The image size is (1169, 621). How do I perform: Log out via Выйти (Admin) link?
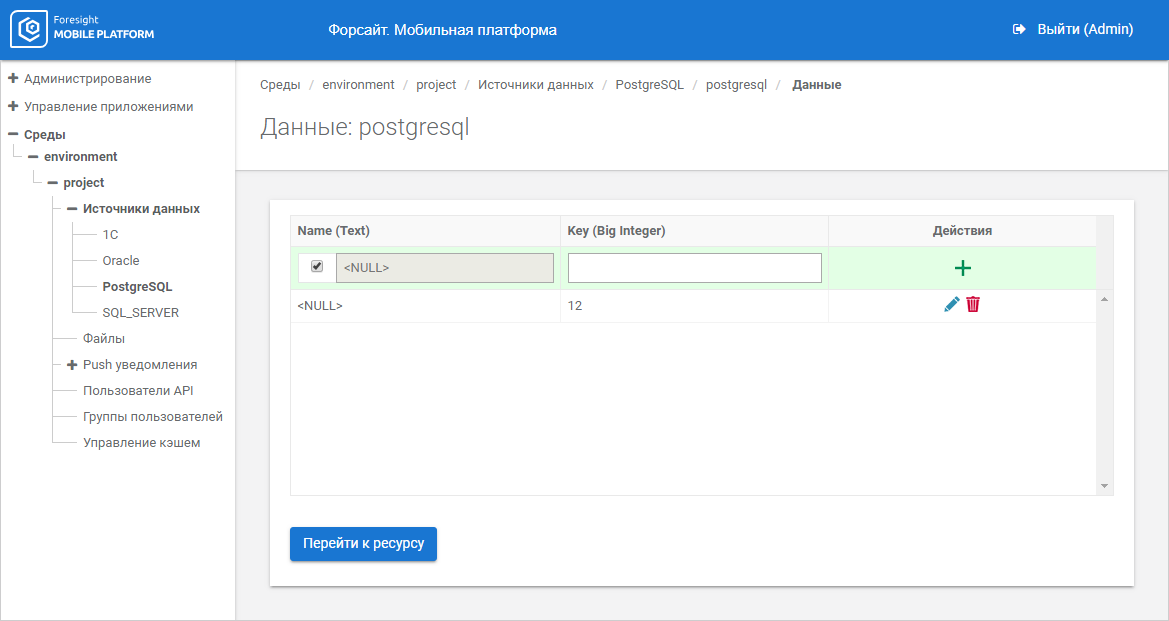pos(1084,30)
